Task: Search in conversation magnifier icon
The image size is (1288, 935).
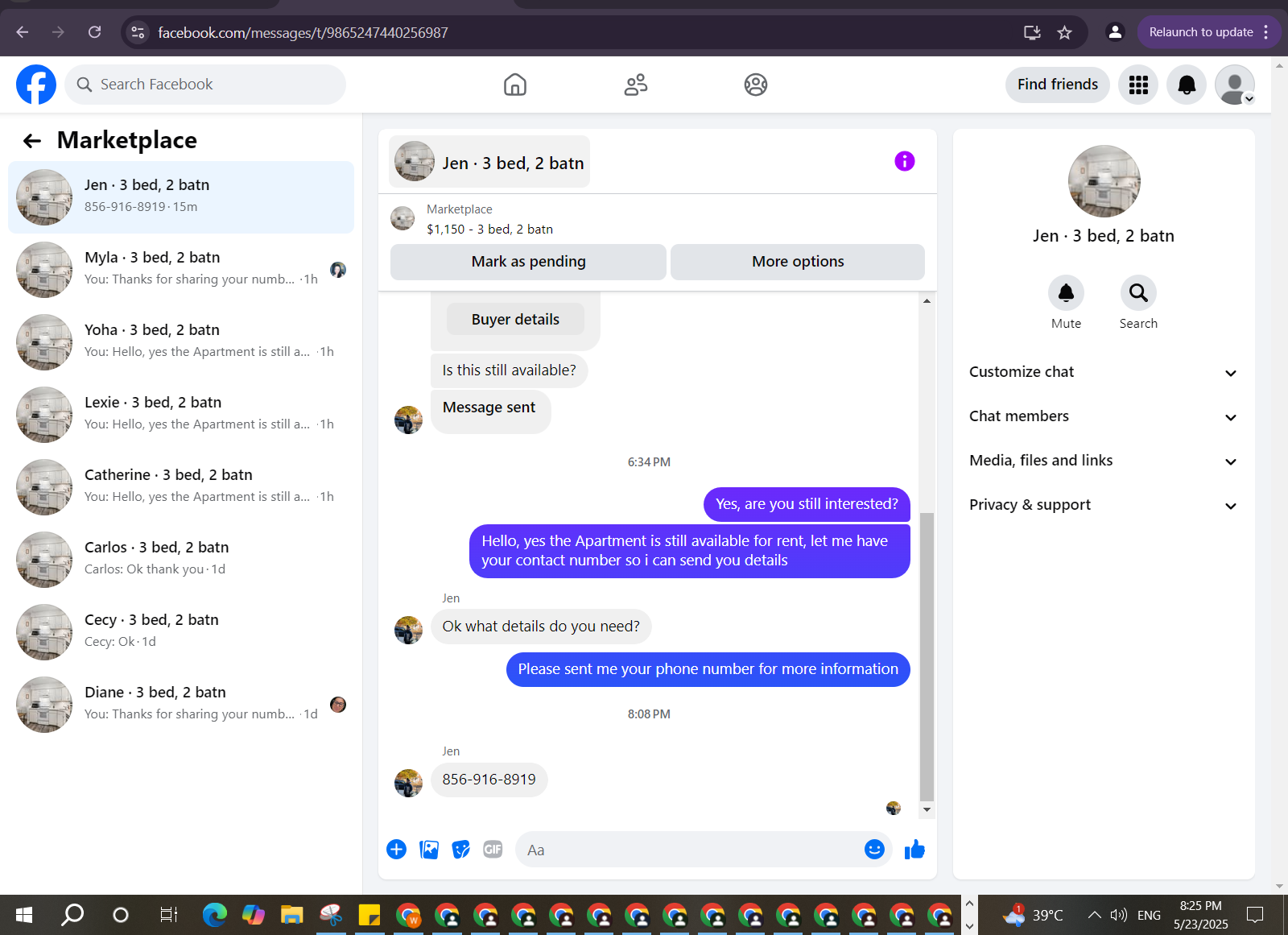Action: click(1138, 292)
